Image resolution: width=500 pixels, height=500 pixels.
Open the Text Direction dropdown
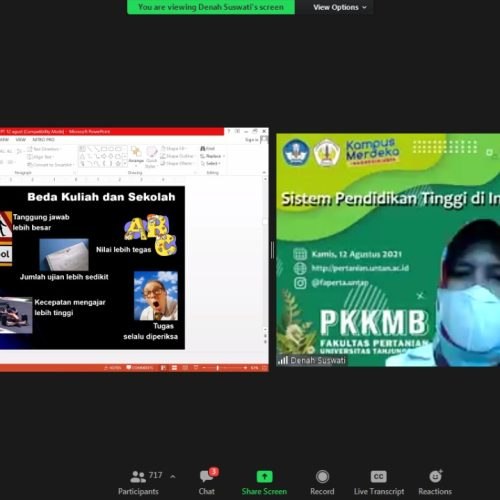coord(44,149)
